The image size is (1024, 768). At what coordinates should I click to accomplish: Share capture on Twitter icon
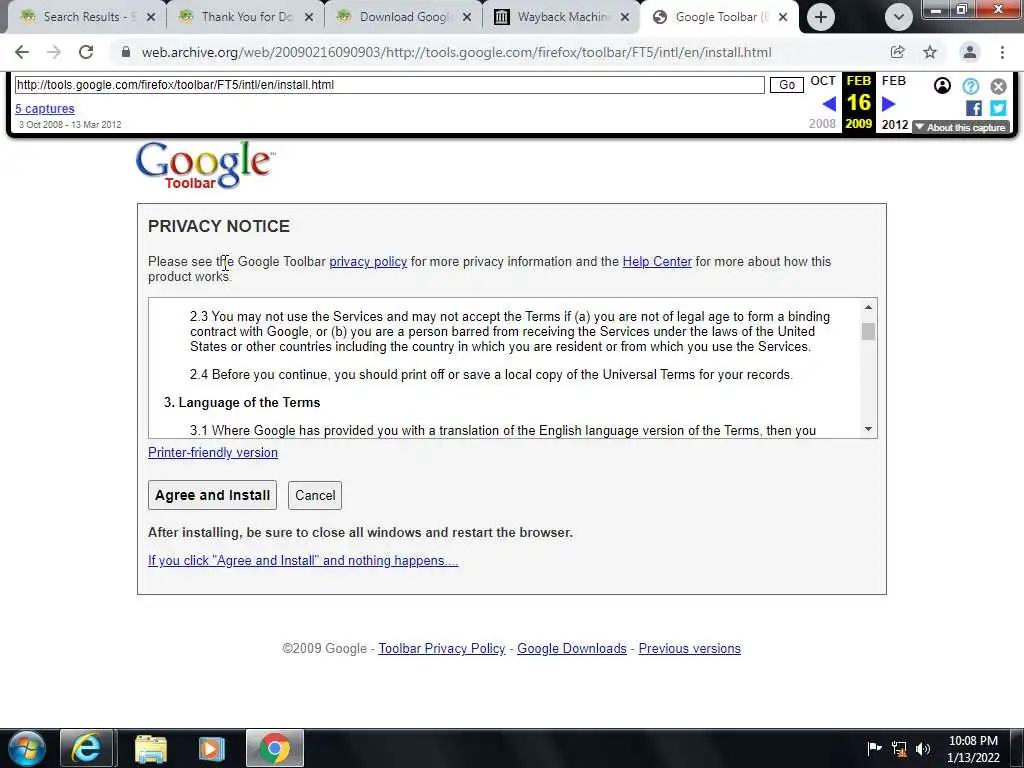click(x=999, y=108)
